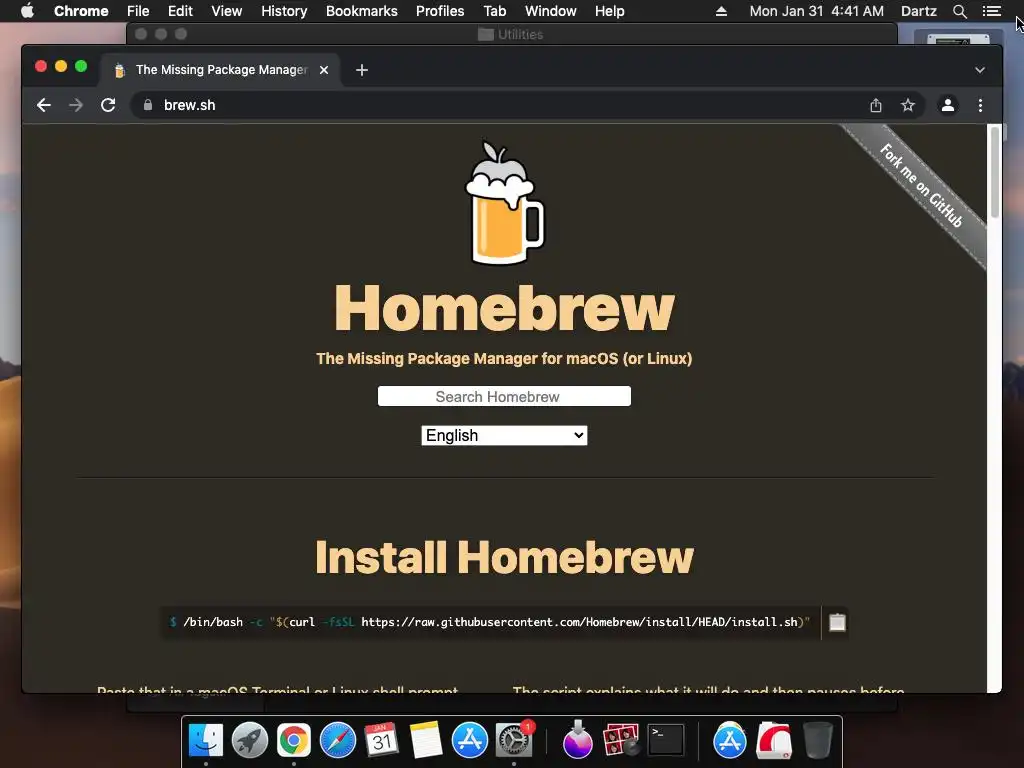The image size is (1024, 768).
Task: Open the macOS installer icon in Dock
Action: click(577, 740)
